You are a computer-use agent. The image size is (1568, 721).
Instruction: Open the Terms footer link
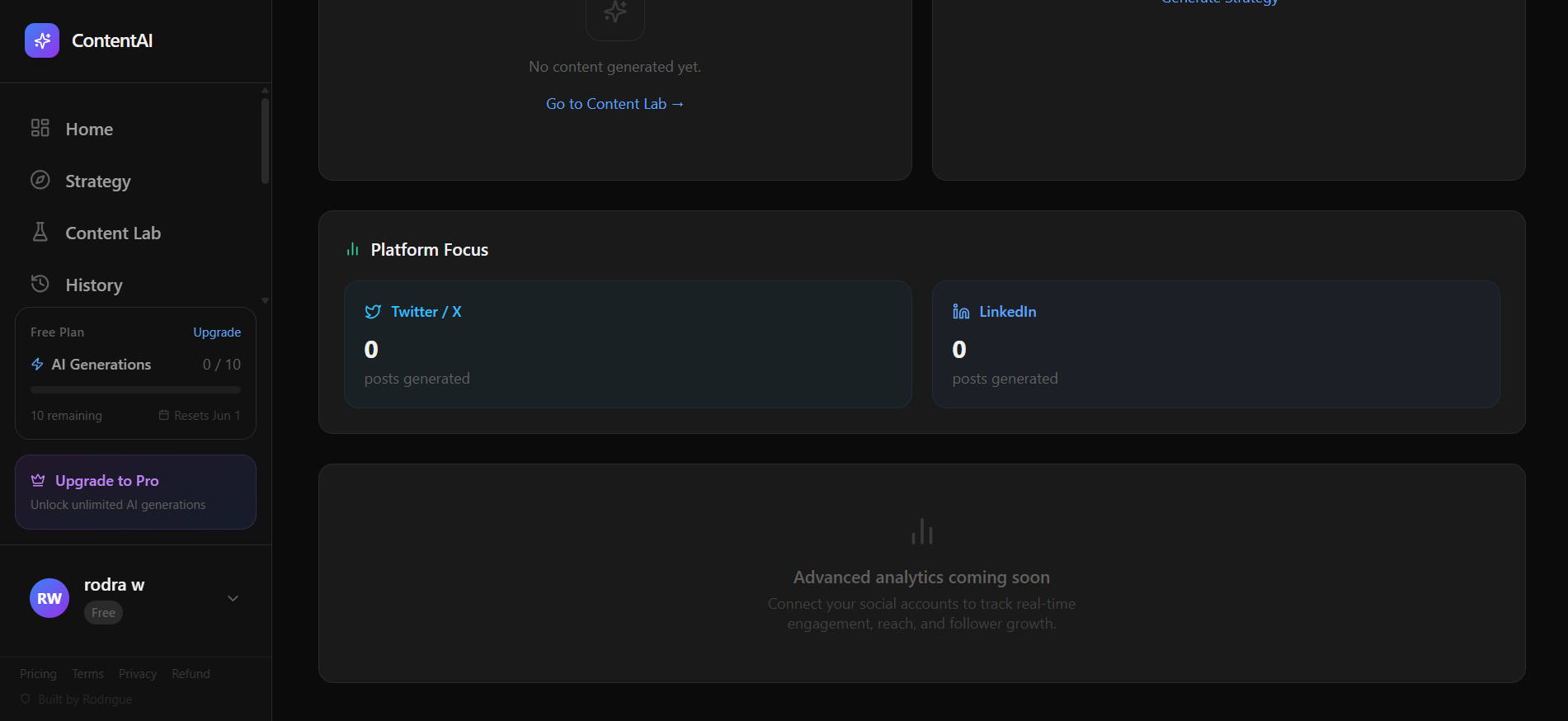click(87, 673)
